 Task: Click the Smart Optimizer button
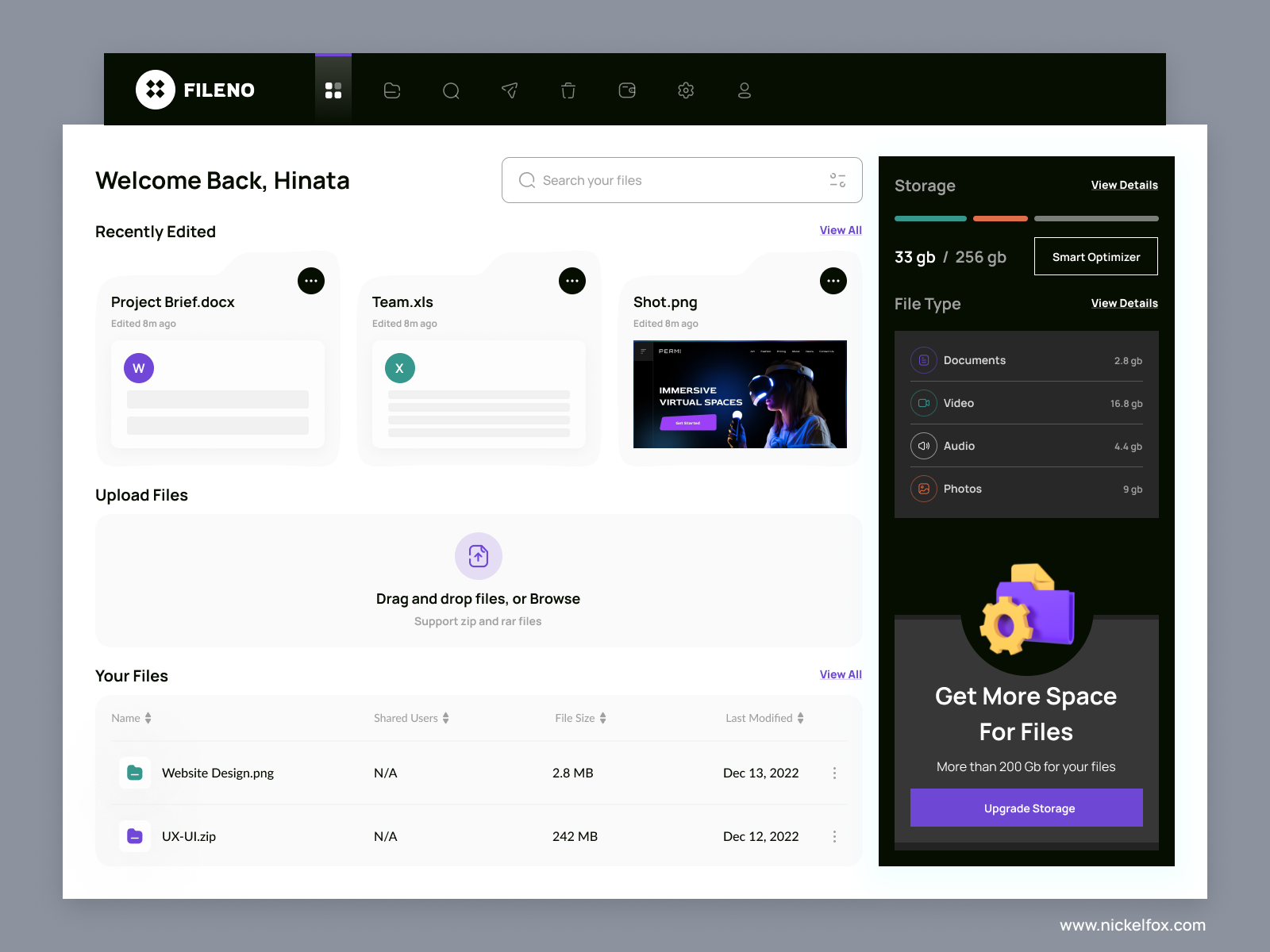1095,256
